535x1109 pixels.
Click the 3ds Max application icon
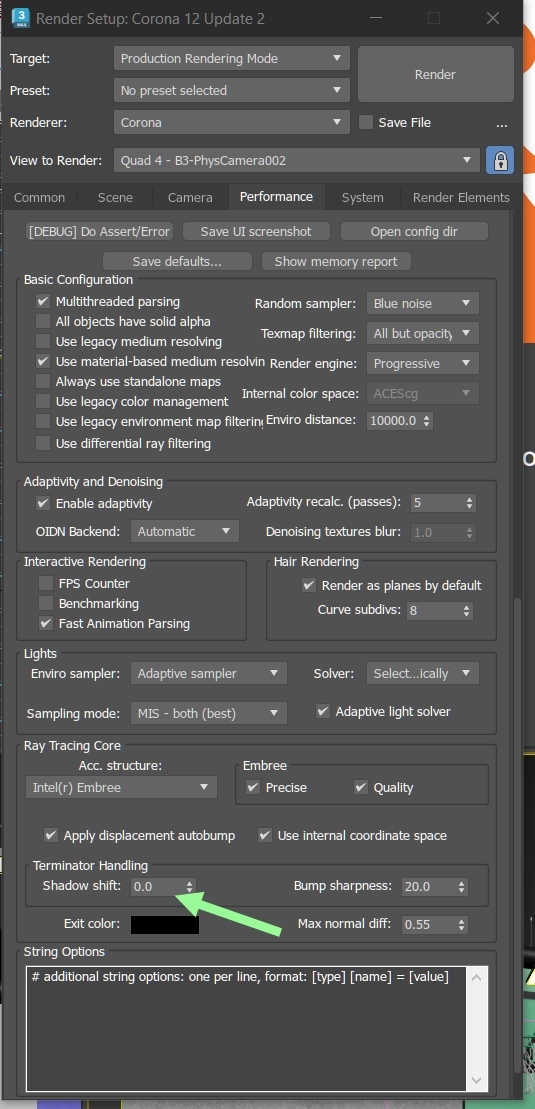(x=19, y=18)
